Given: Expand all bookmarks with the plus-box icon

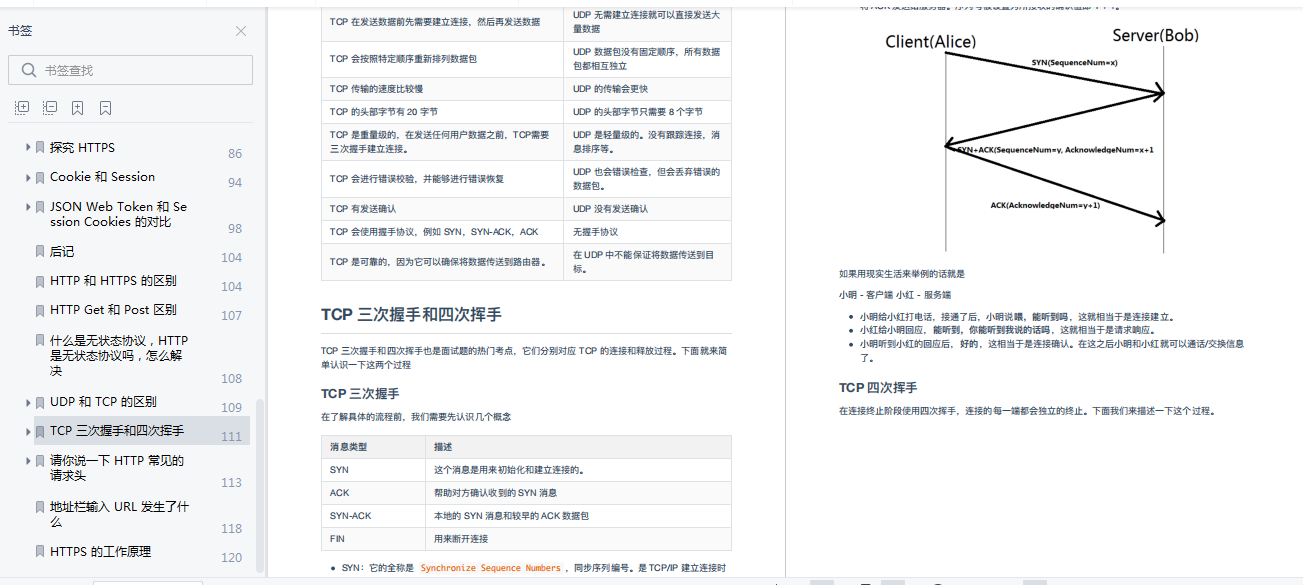Looking at the screenshot, I should point(22,108).
